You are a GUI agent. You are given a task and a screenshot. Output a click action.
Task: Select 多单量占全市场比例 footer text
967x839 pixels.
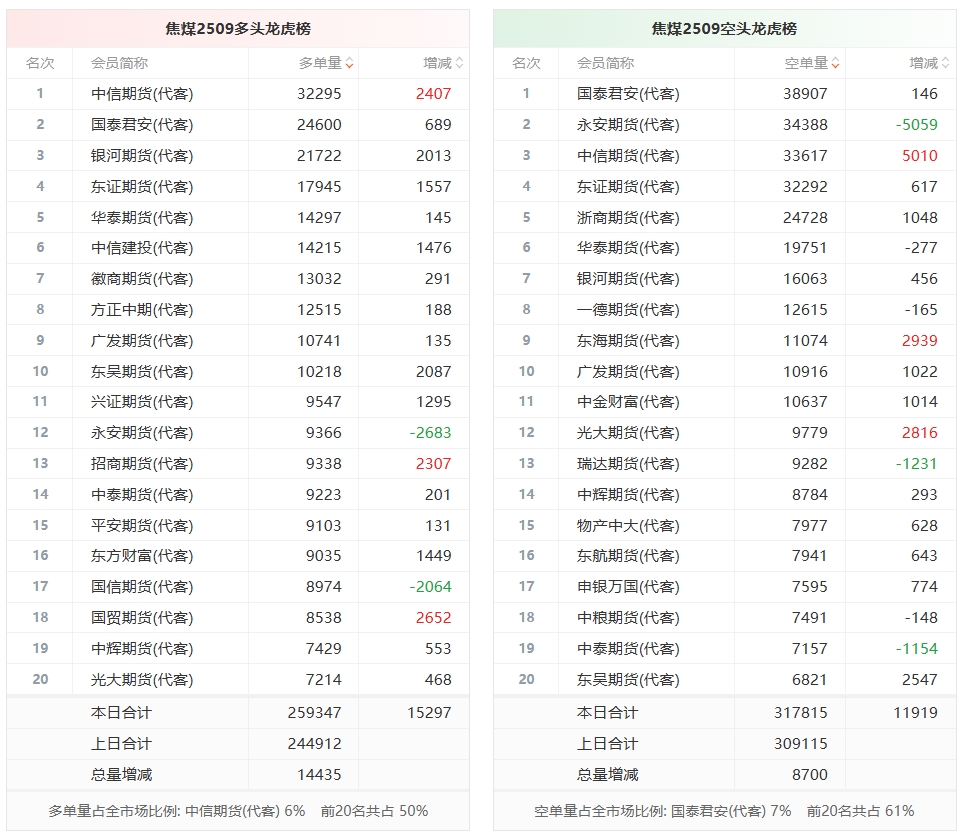click(x=238, y=811)
